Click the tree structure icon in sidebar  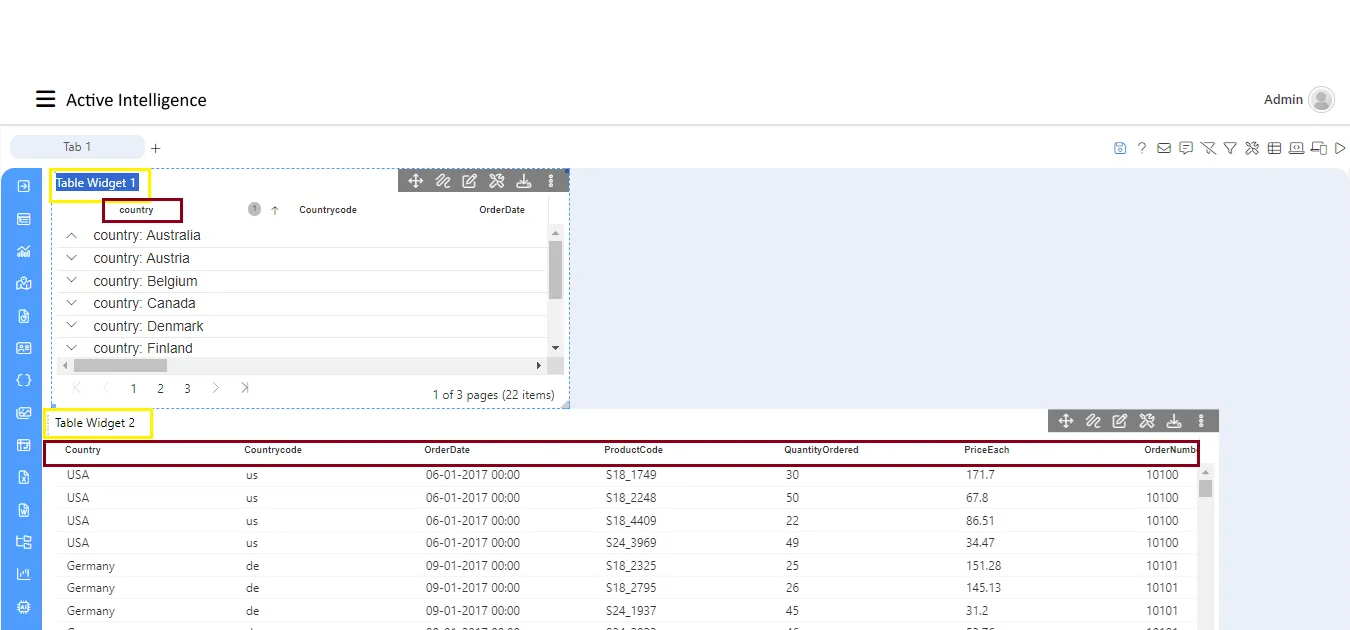click(24, 542)
